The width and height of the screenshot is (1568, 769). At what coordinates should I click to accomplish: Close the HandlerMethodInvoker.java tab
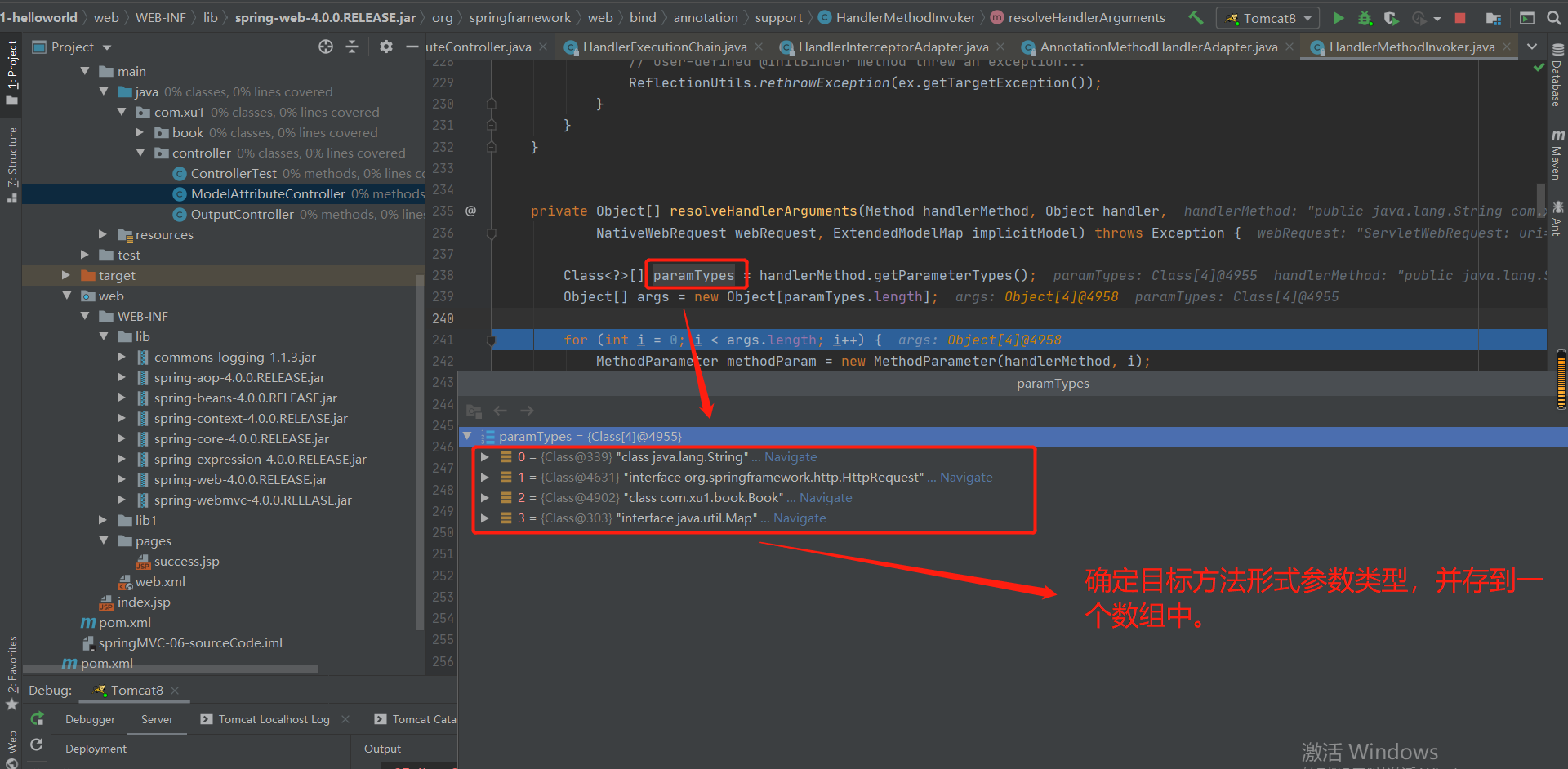1507,47
